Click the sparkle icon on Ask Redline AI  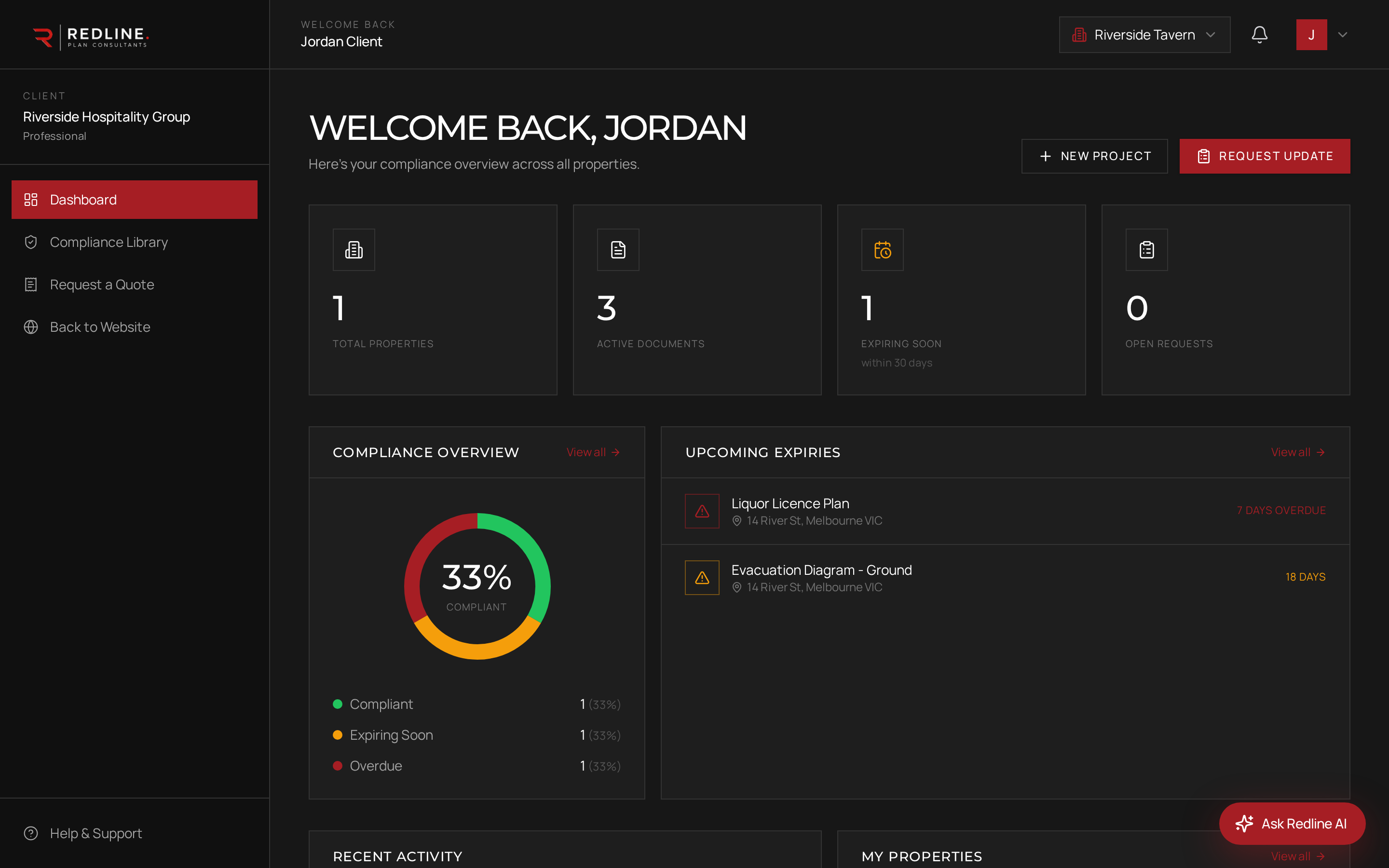tap(1244, 823)
